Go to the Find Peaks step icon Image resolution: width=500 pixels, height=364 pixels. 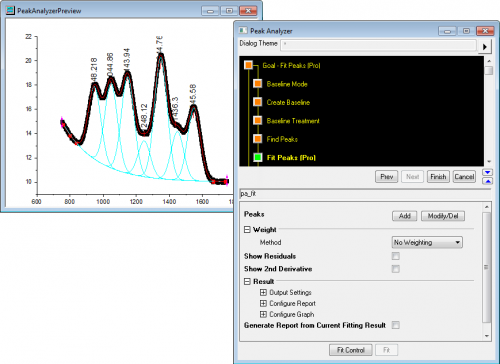[x=258, y=139]
